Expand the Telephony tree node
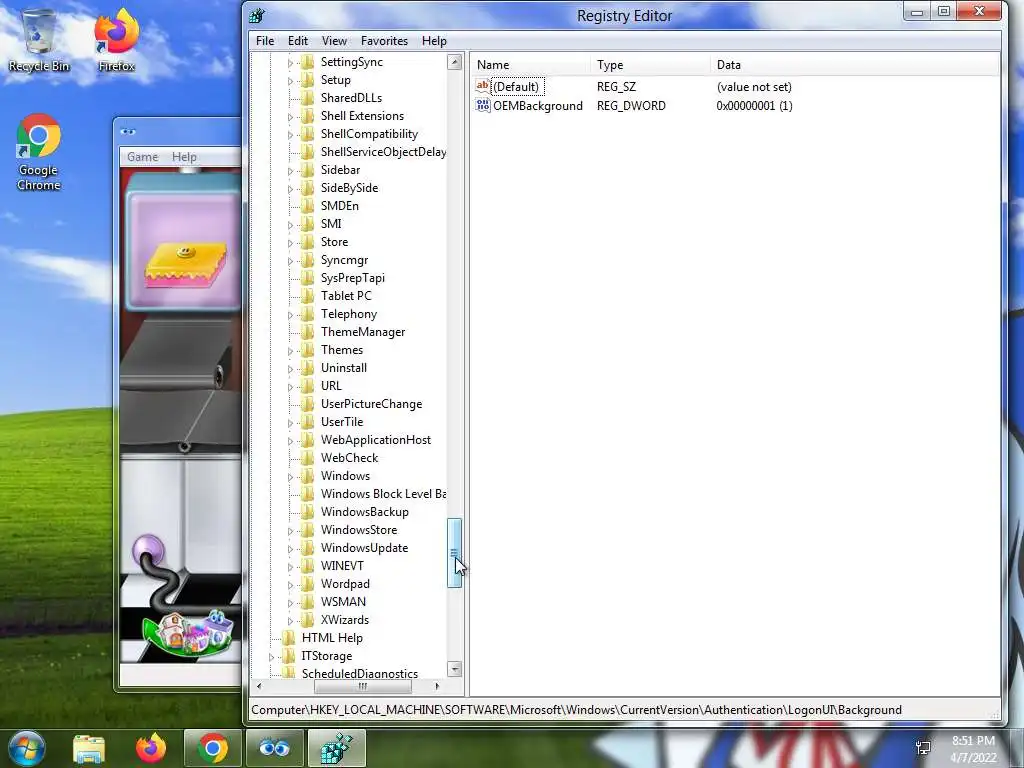1024x768 pixels. [x=290, y=315]
